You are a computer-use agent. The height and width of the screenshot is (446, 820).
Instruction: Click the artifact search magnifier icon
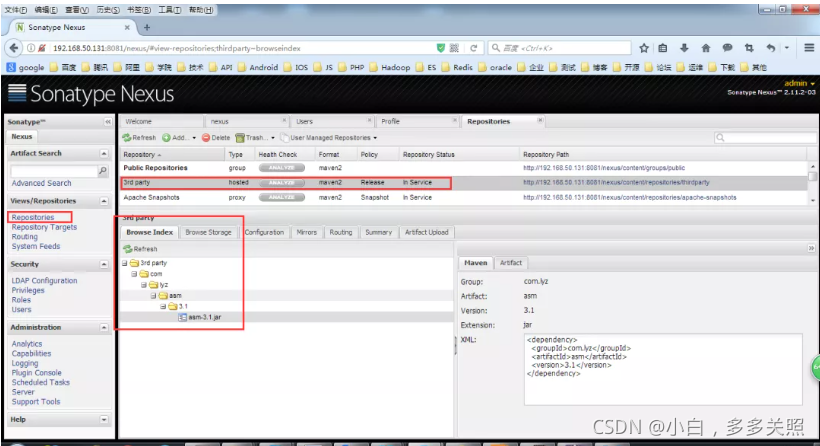(103, 170)
